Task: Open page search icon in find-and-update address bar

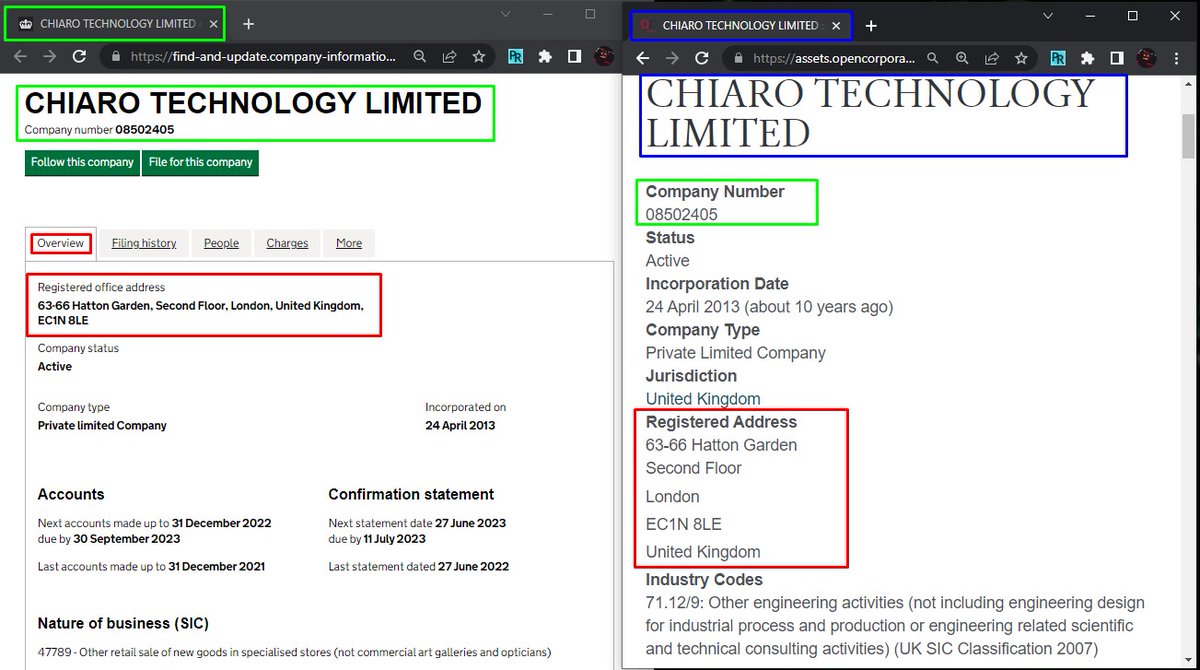Action: [421, 57]
